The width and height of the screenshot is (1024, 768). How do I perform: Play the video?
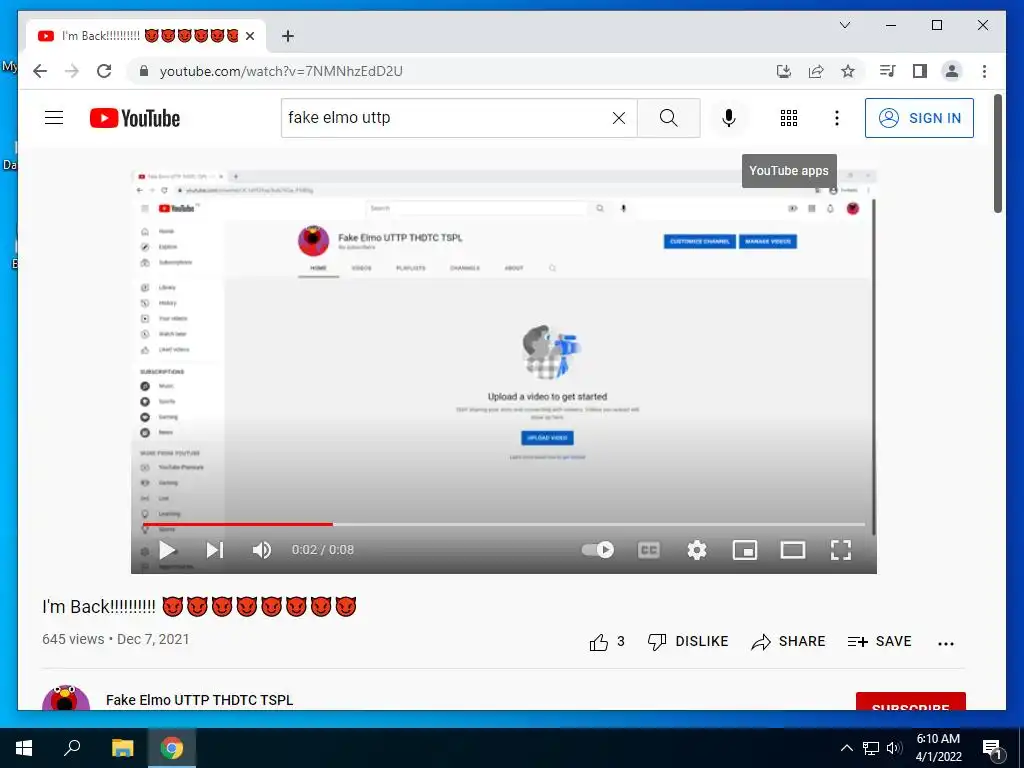click(168, 550)
